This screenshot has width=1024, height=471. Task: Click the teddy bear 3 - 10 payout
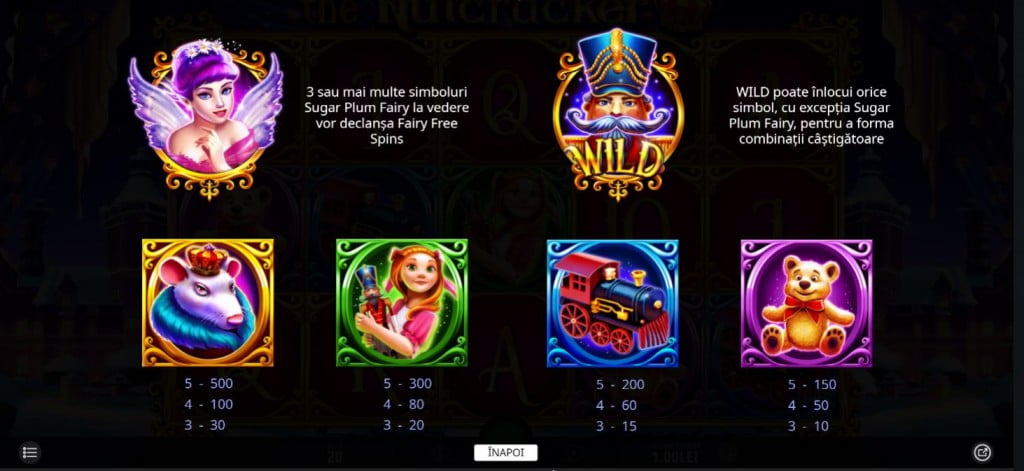pyautogui.click(x=808, y=427)
